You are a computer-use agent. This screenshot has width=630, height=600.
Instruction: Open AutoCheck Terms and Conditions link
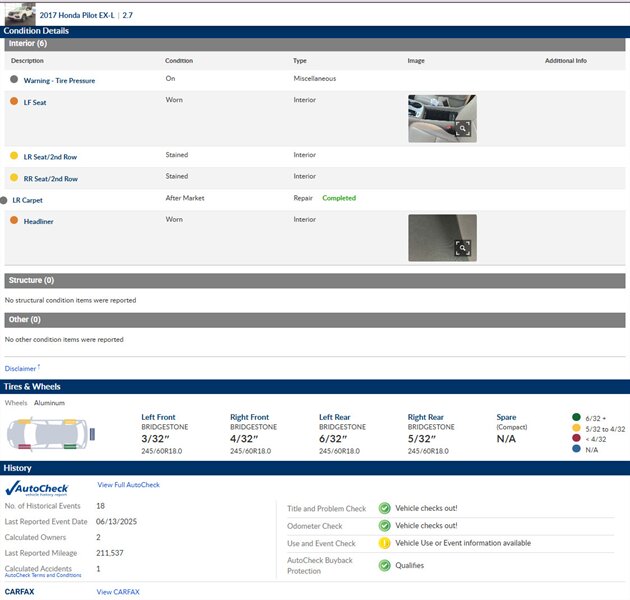click(43, 575)
